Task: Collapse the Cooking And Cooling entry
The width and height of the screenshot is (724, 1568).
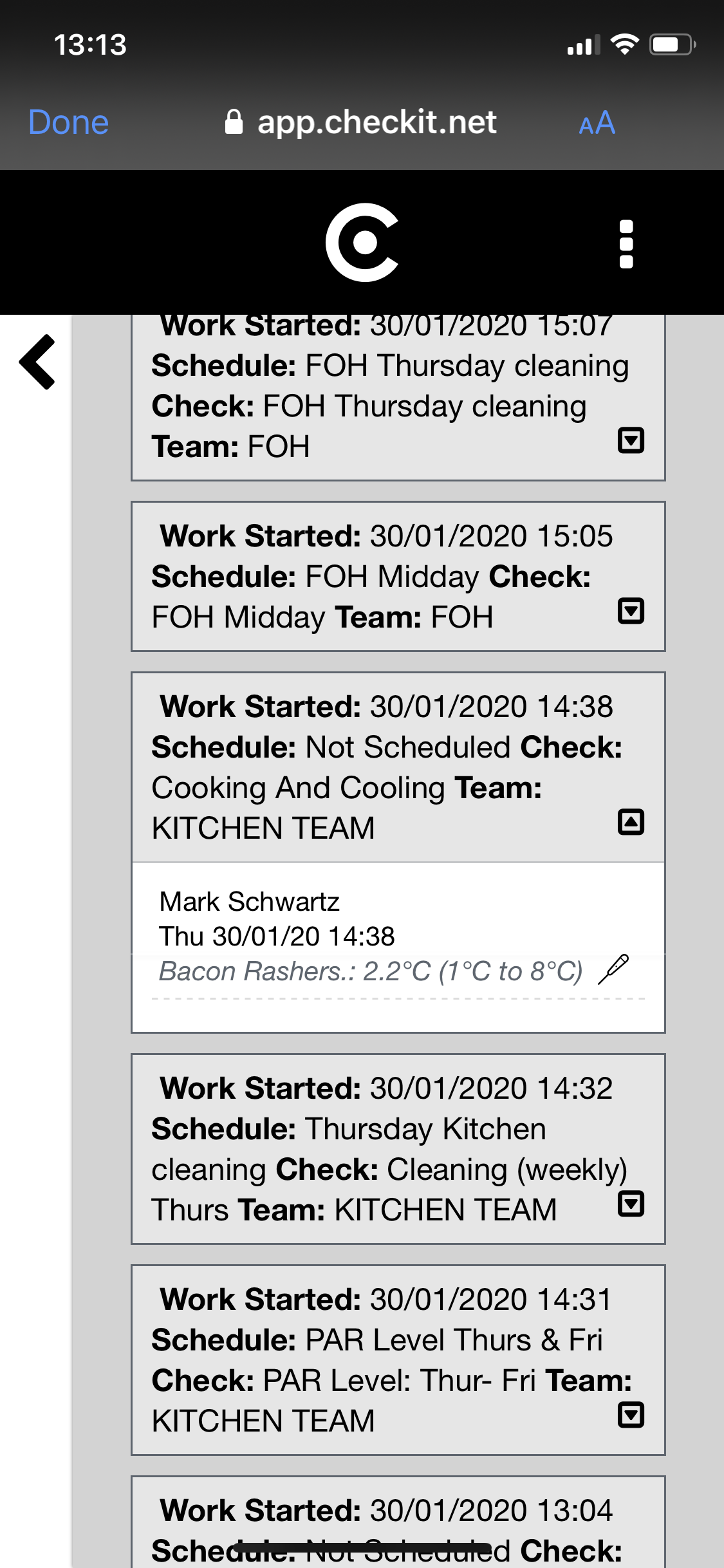Action: (x=631, y=822)
